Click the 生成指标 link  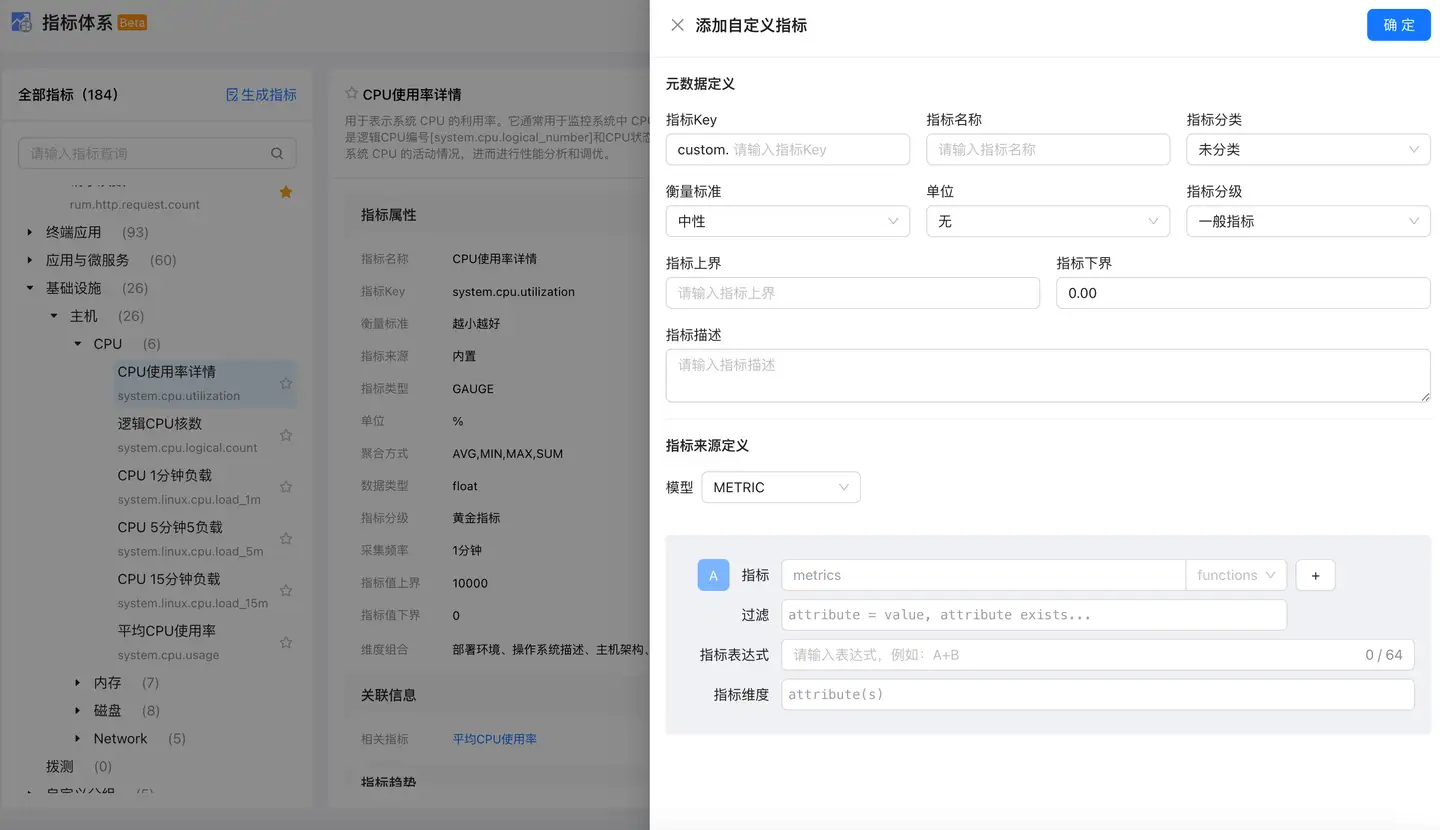click(x=261, y=94)
